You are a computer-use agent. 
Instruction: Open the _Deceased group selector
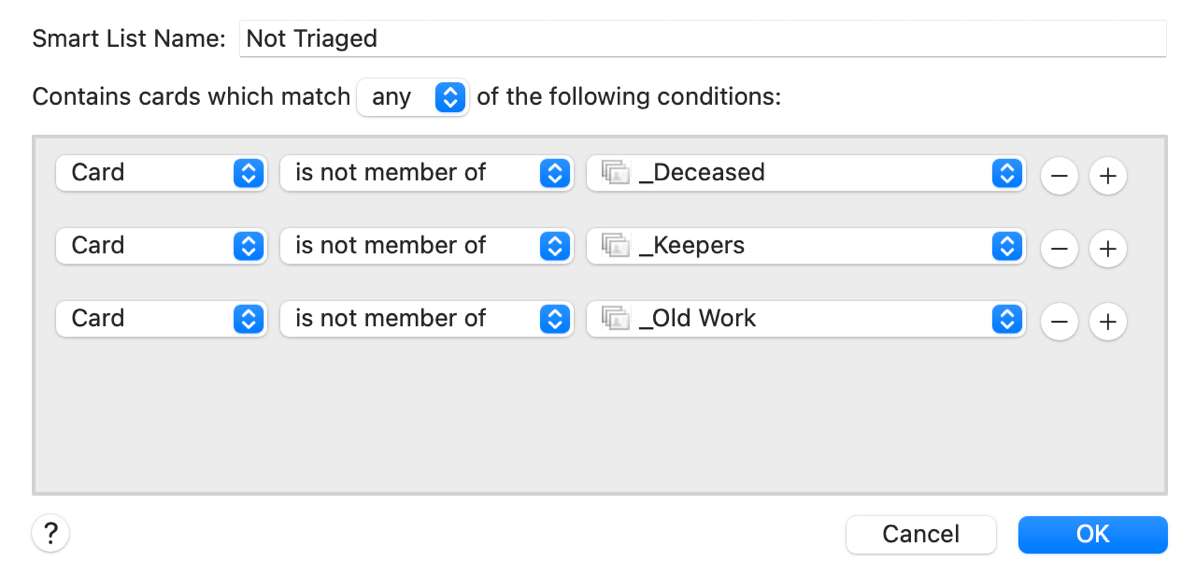point(806,173)
